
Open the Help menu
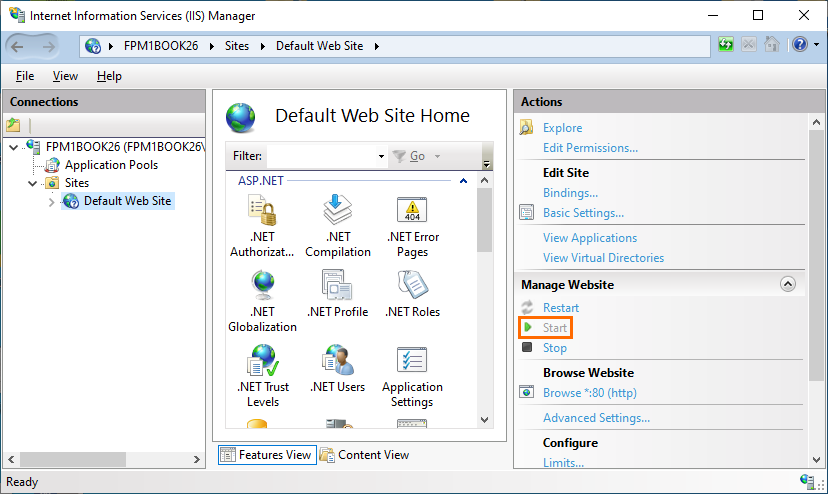coord(109,76)
